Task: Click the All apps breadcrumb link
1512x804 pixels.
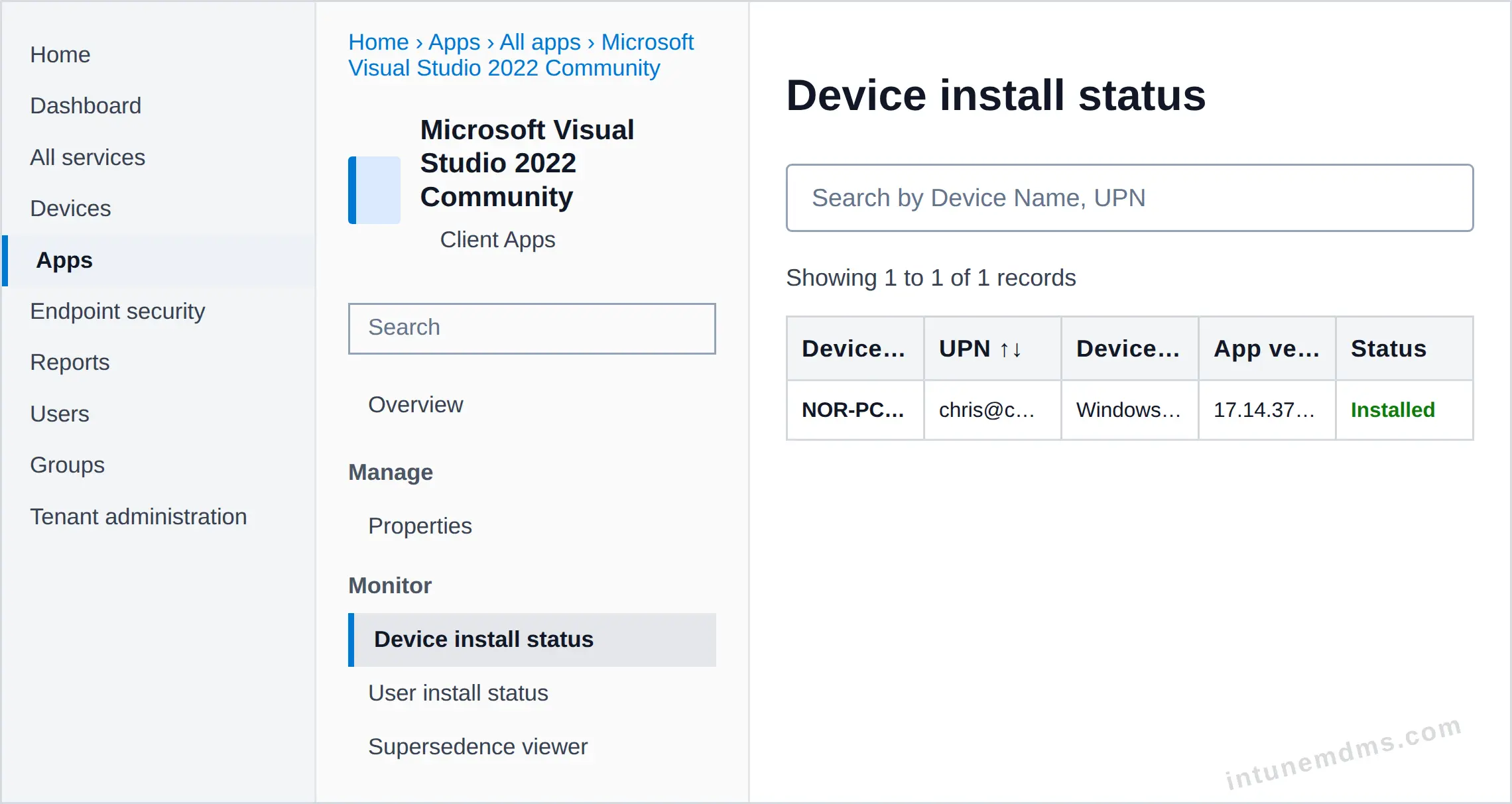Action: point(540,42)
